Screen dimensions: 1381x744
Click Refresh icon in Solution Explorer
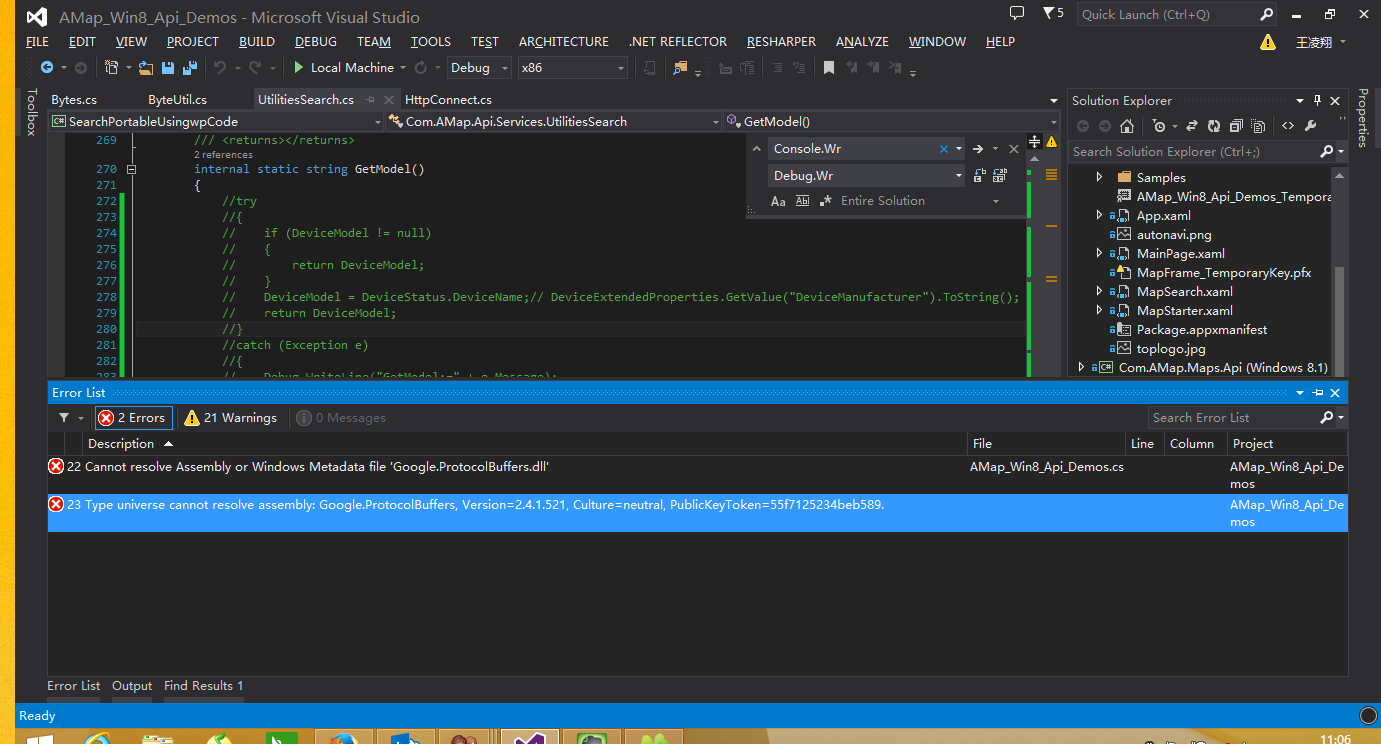tap(1214, 126)
